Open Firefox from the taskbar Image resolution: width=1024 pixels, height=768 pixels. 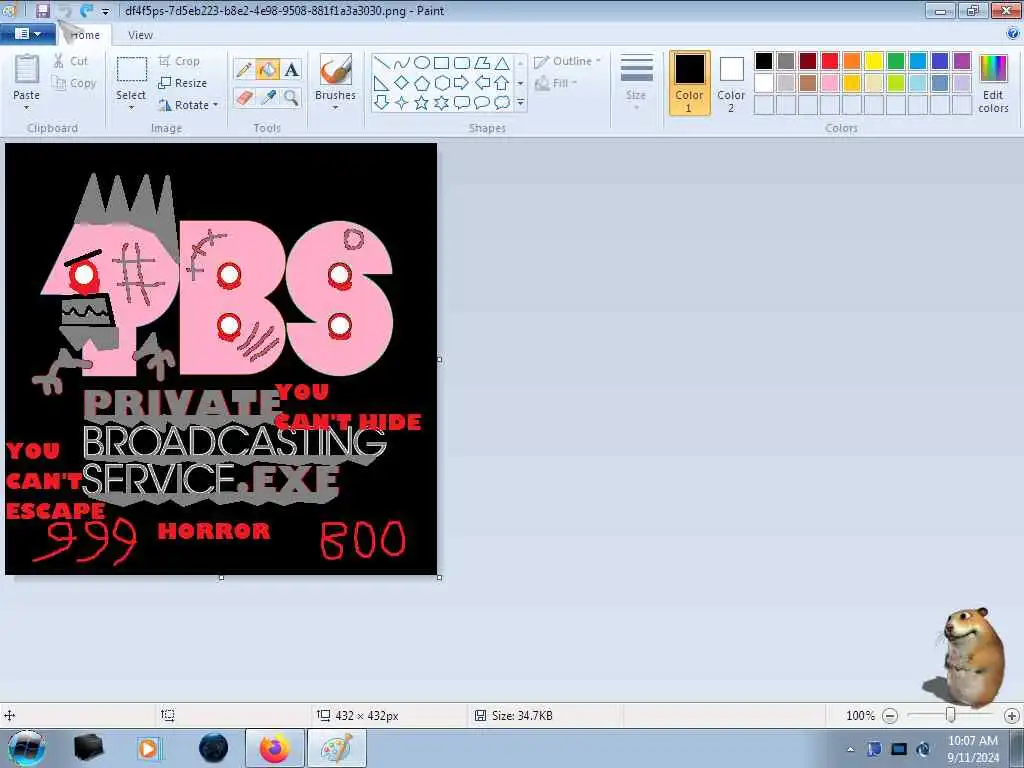275,748
